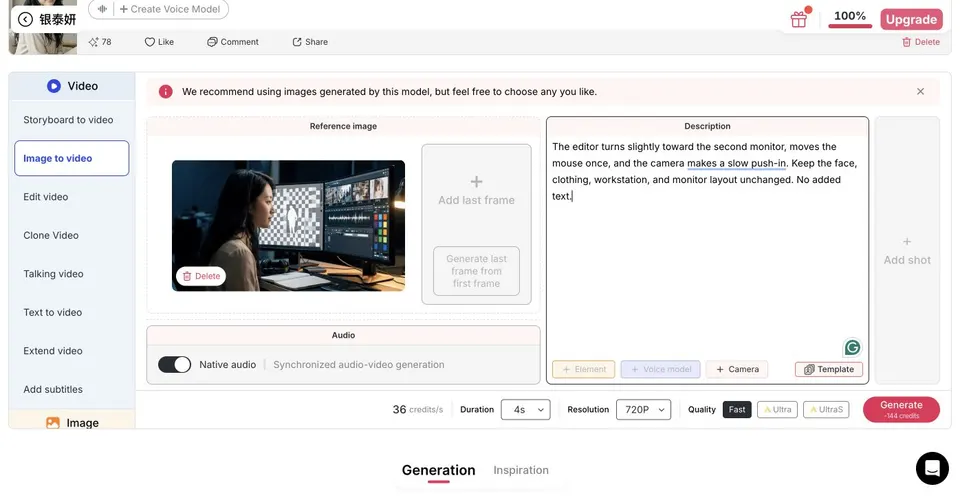Open the Image section in sidebar
The height and width of the screenshot is (496, 960).
(x=72, y=423)
